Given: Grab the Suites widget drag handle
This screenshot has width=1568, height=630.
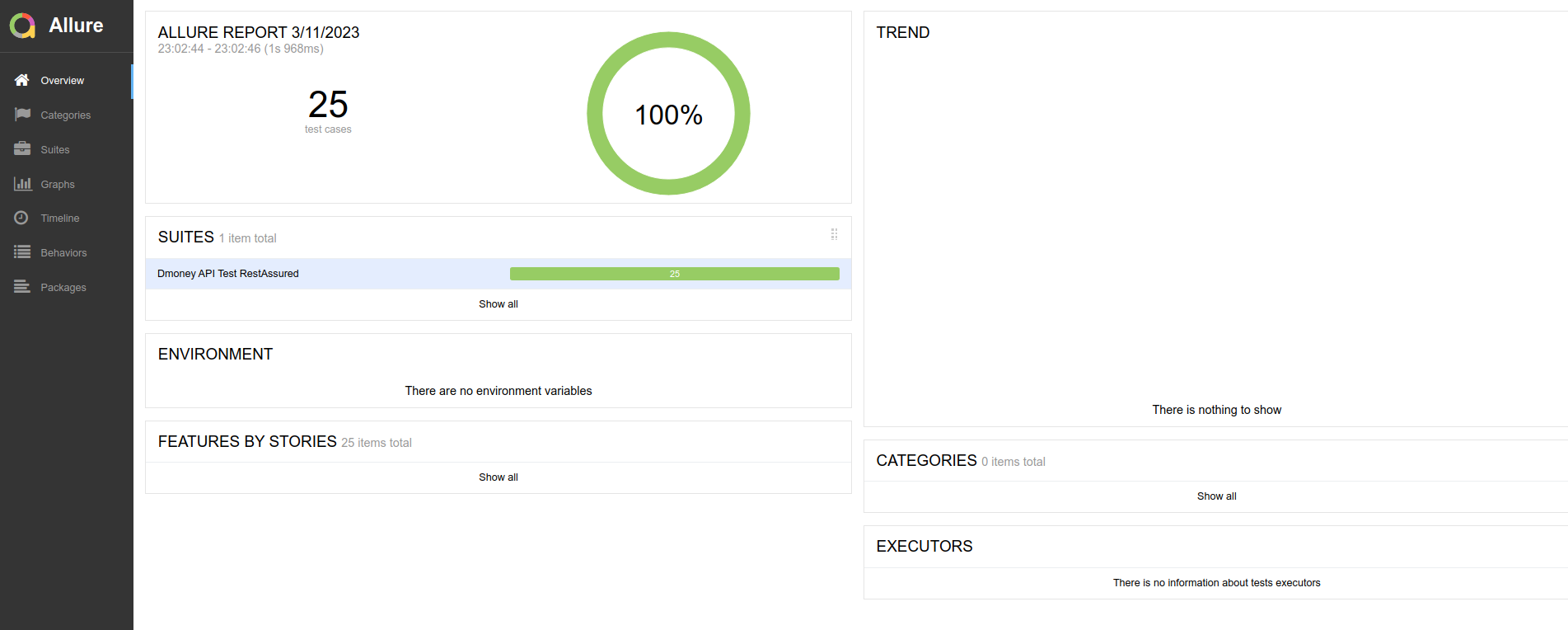Looking at the screenshot, I should tap(834, 234).
